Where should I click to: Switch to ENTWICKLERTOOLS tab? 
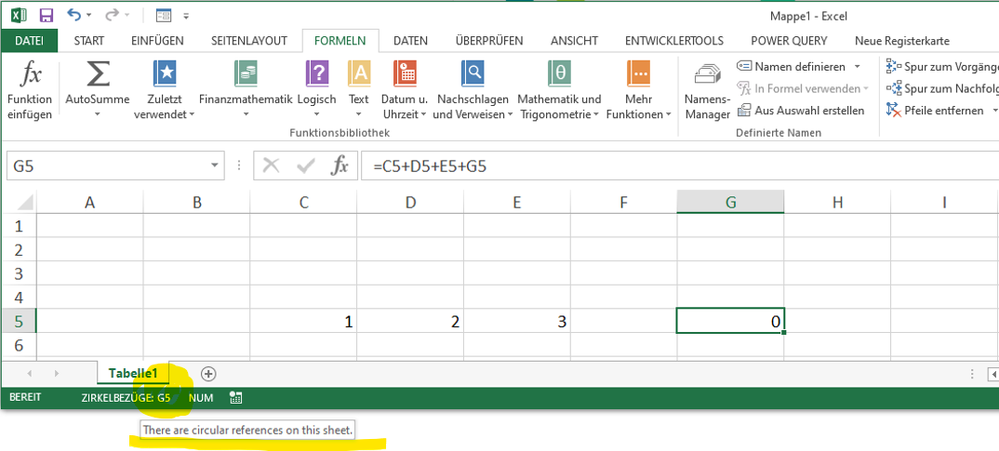[x=674, y=41]
